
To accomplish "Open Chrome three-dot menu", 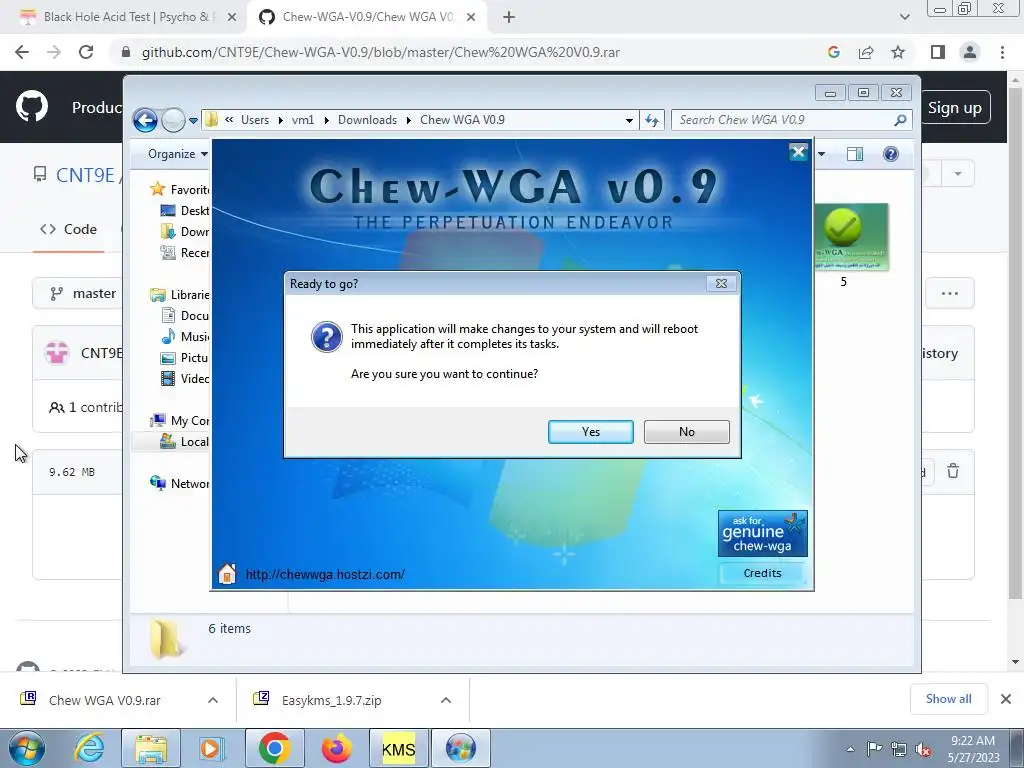I will 1002,52.
